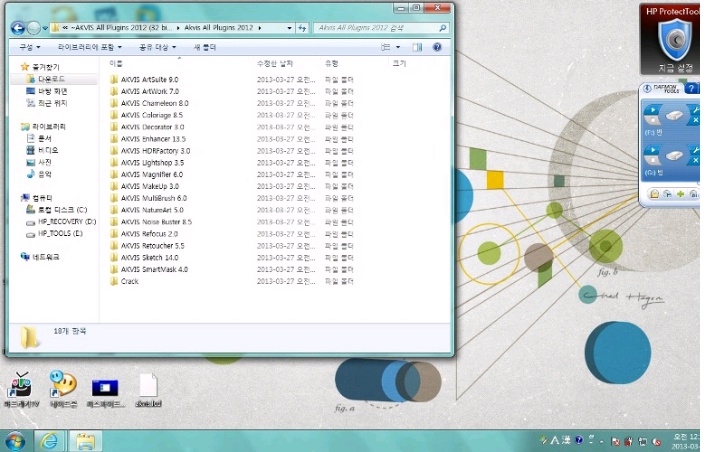
Task: Select the AKVIS MakeUp 3.0 folder
Action: pos(145,187)
